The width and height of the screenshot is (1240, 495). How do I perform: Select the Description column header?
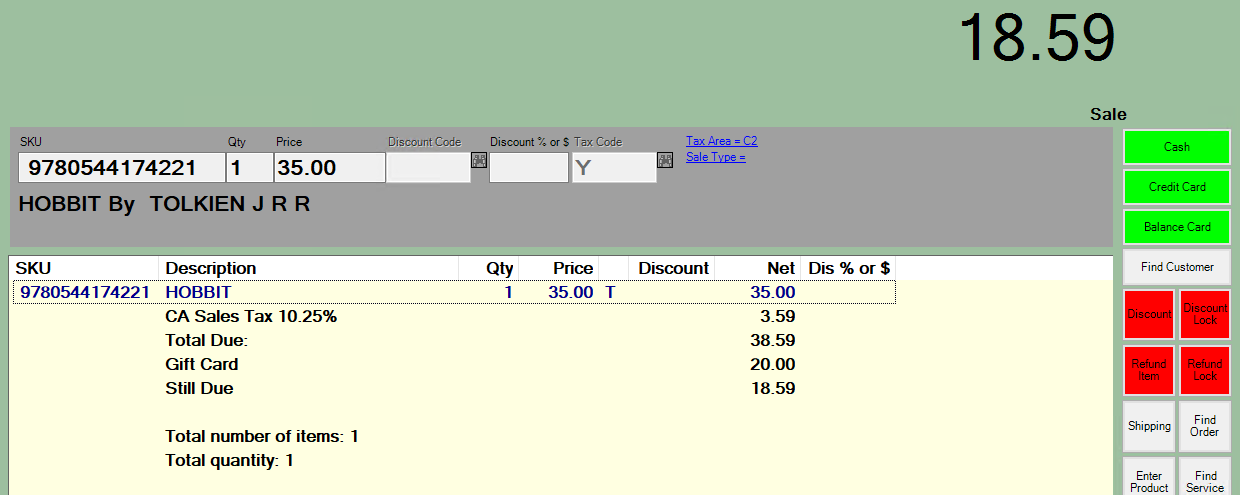(x=309, y=268)
